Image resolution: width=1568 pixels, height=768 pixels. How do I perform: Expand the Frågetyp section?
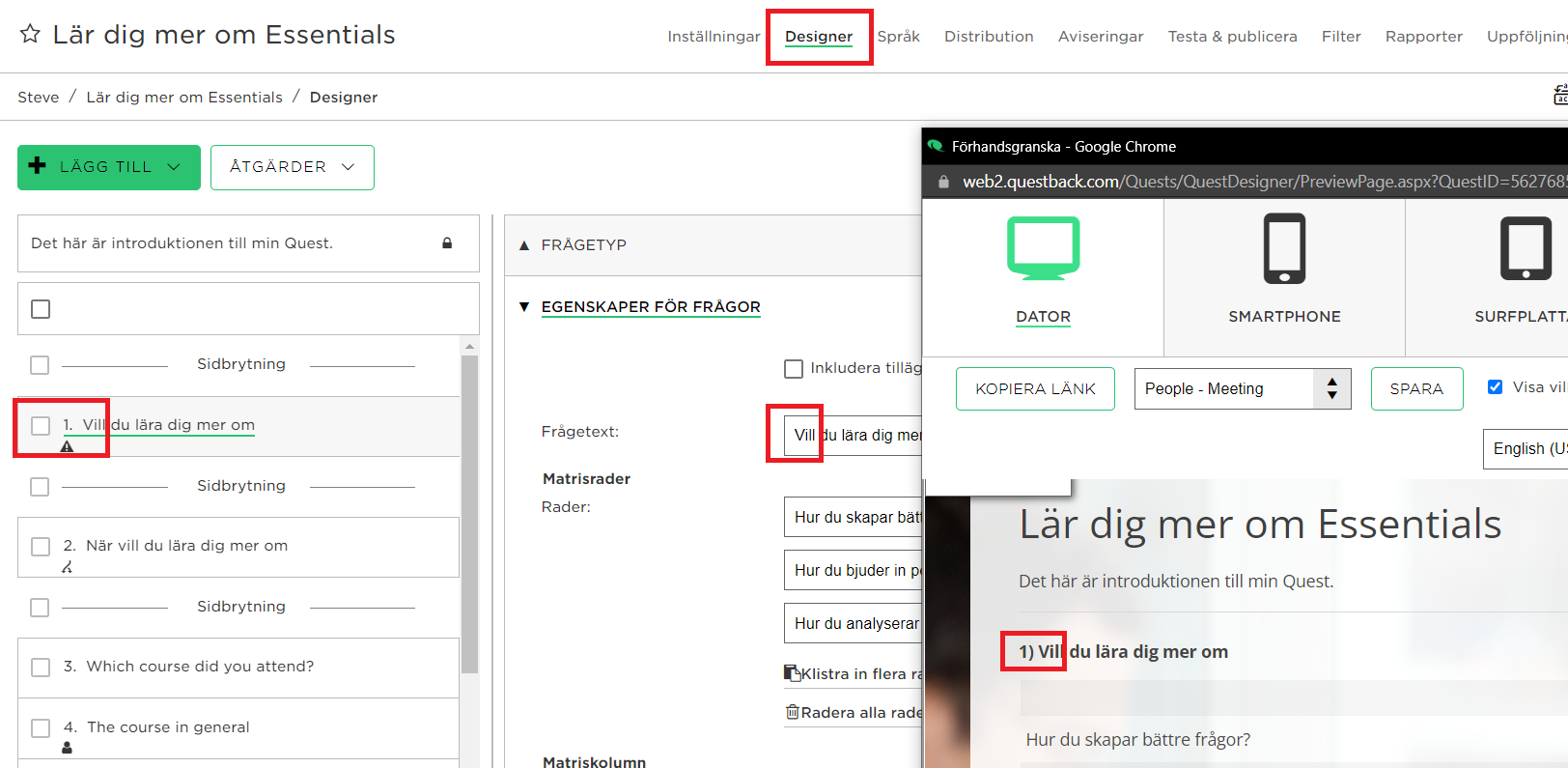tap(583, 245)
